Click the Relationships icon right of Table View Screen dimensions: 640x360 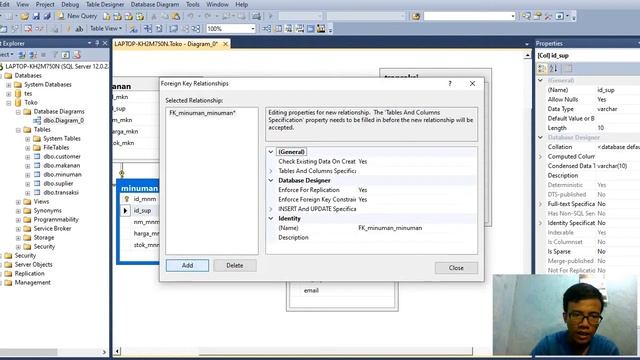pyautogui.click(x=133, y=29)
